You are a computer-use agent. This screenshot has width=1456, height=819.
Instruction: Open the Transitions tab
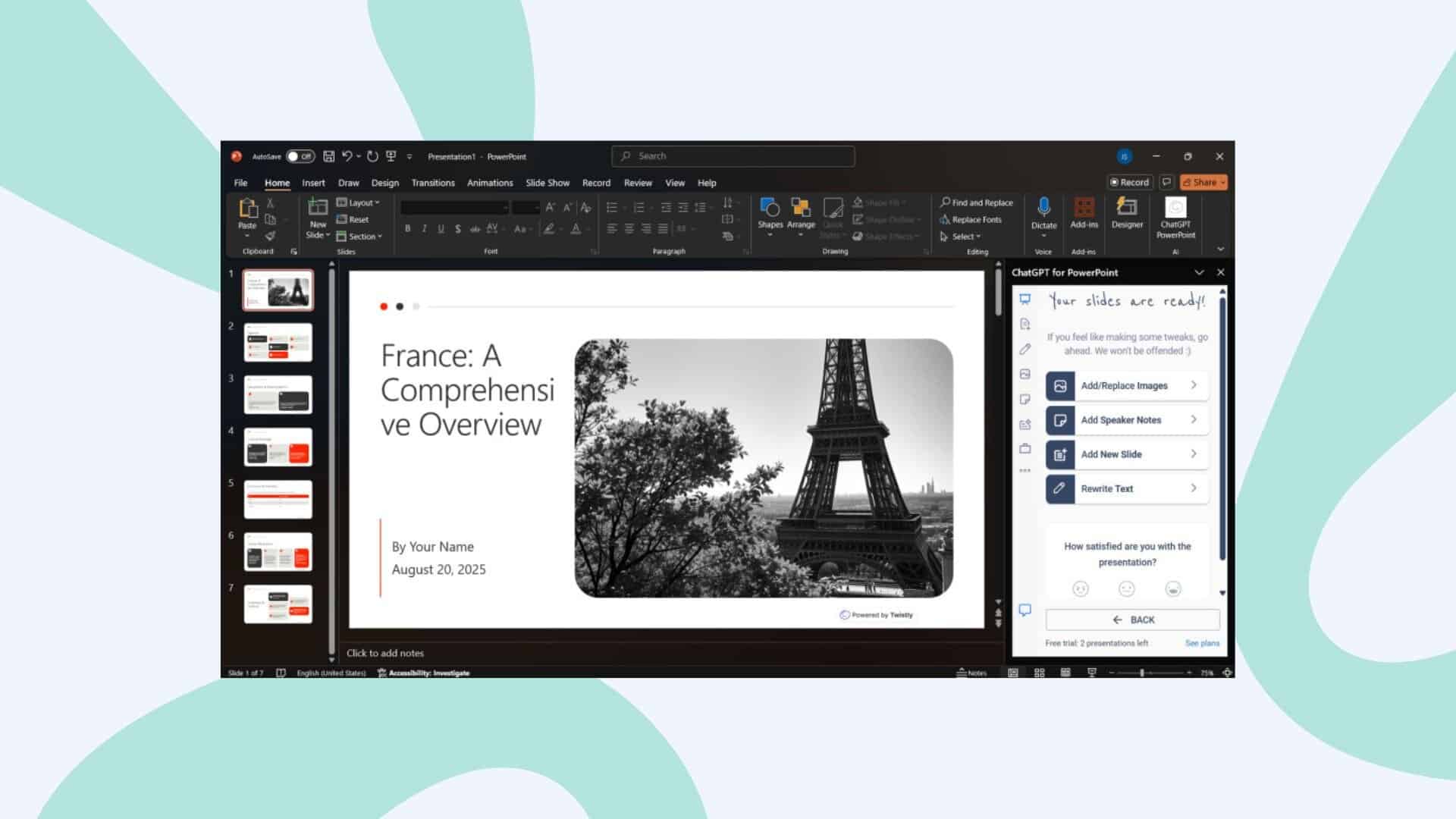tap(432, 183)
